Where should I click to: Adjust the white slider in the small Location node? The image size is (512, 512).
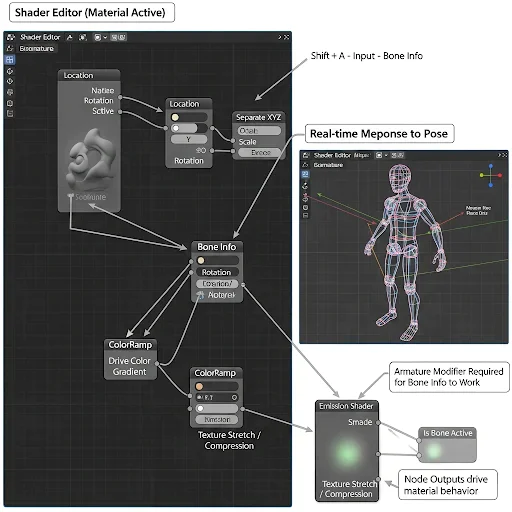pos(189,128)
